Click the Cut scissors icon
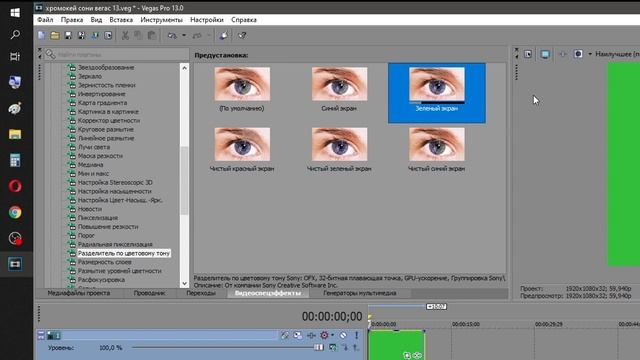Image resolution: width=640 pixels, height=360 pixels. point(125,36)
